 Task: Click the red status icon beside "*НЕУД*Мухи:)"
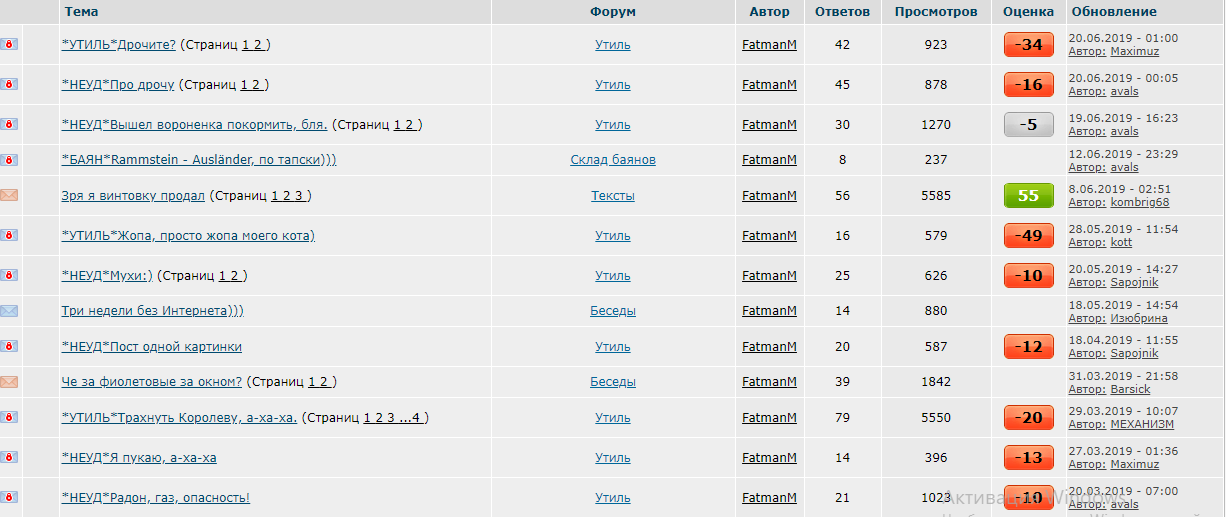[x=9, y=275]
